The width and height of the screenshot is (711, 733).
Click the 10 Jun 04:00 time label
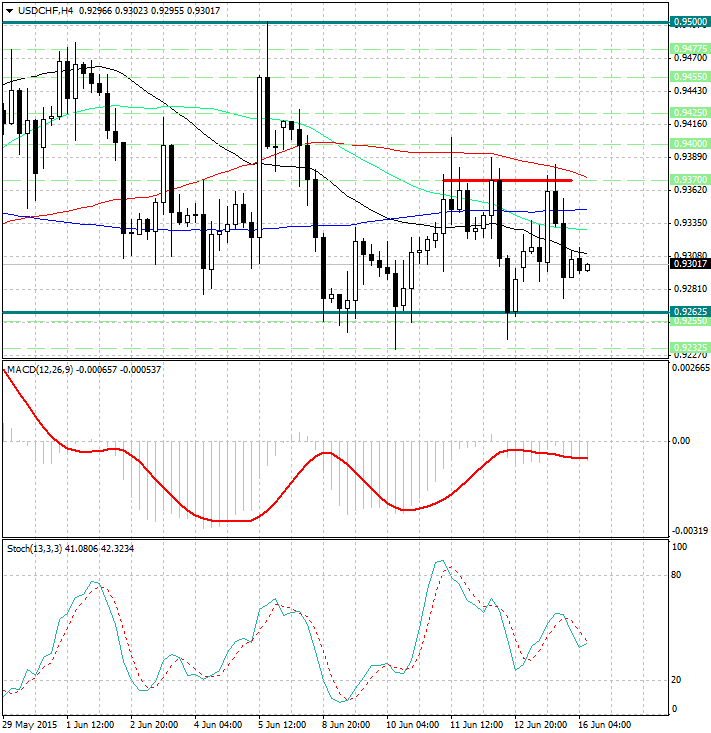[x=413, y=725]
